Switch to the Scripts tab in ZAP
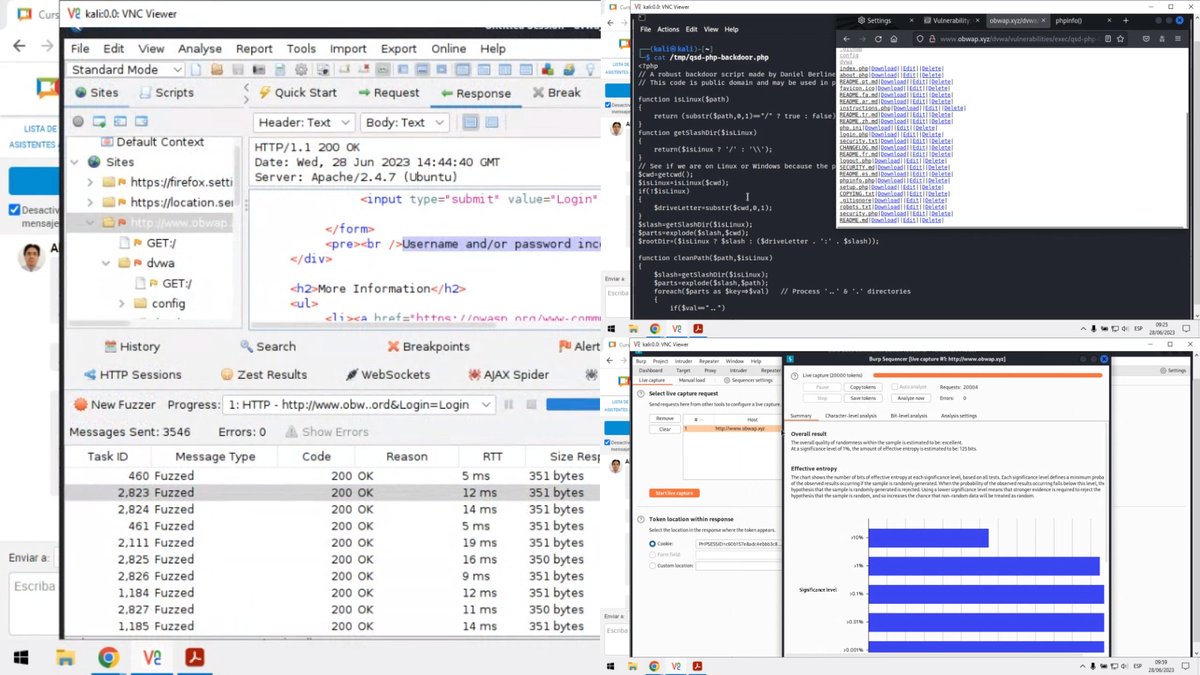Screen dimensions: 1200x675 tap(165, 92)
